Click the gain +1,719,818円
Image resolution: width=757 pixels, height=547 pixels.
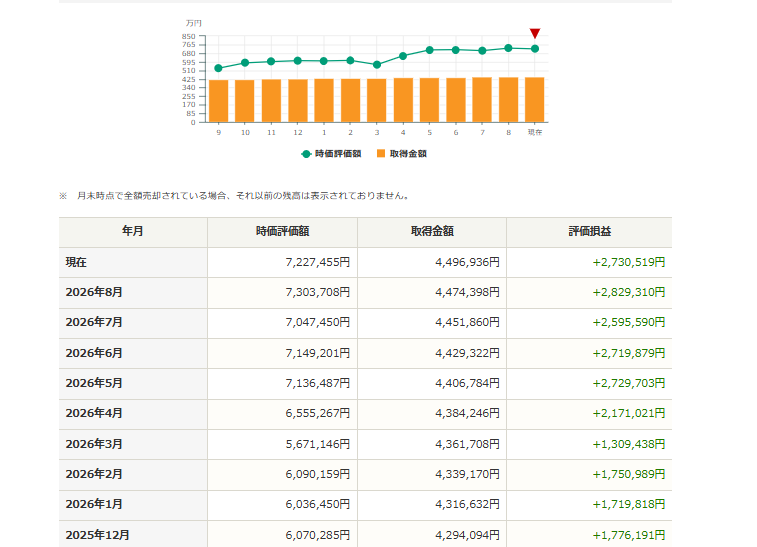click(629, 504)
